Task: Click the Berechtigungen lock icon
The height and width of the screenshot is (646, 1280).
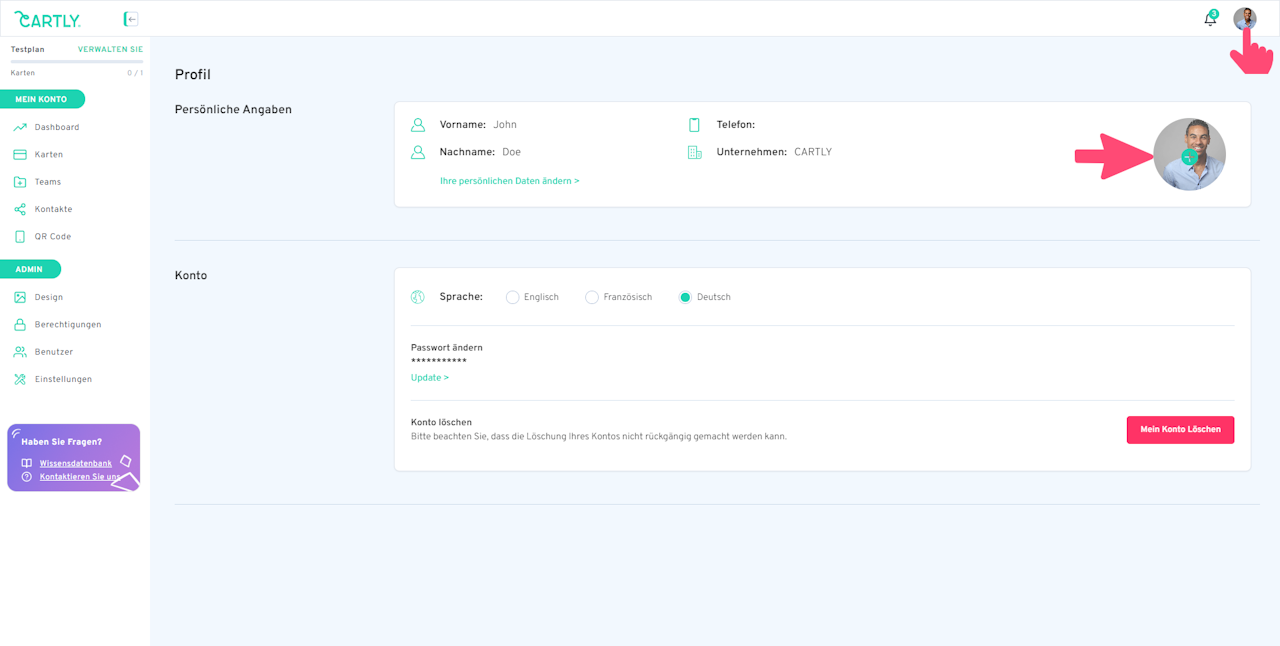Action: (x=20, y=325)
